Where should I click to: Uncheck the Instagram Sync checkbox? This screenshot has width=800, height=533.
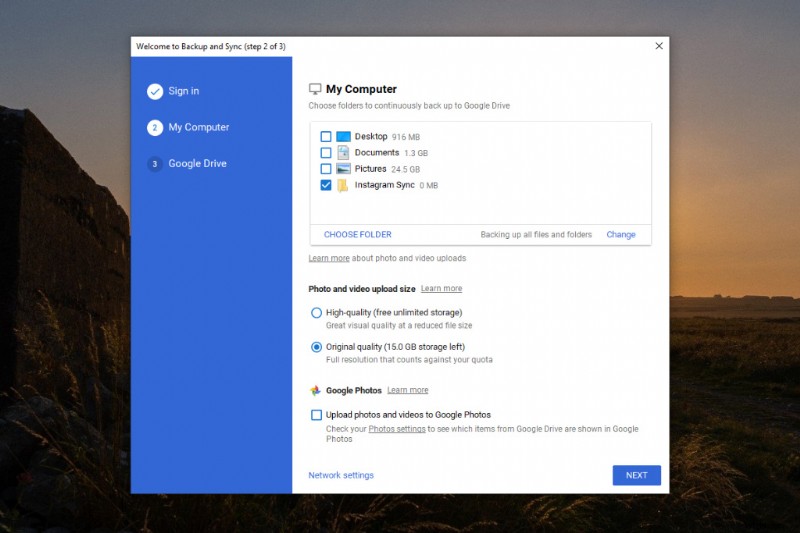[326, 185]
